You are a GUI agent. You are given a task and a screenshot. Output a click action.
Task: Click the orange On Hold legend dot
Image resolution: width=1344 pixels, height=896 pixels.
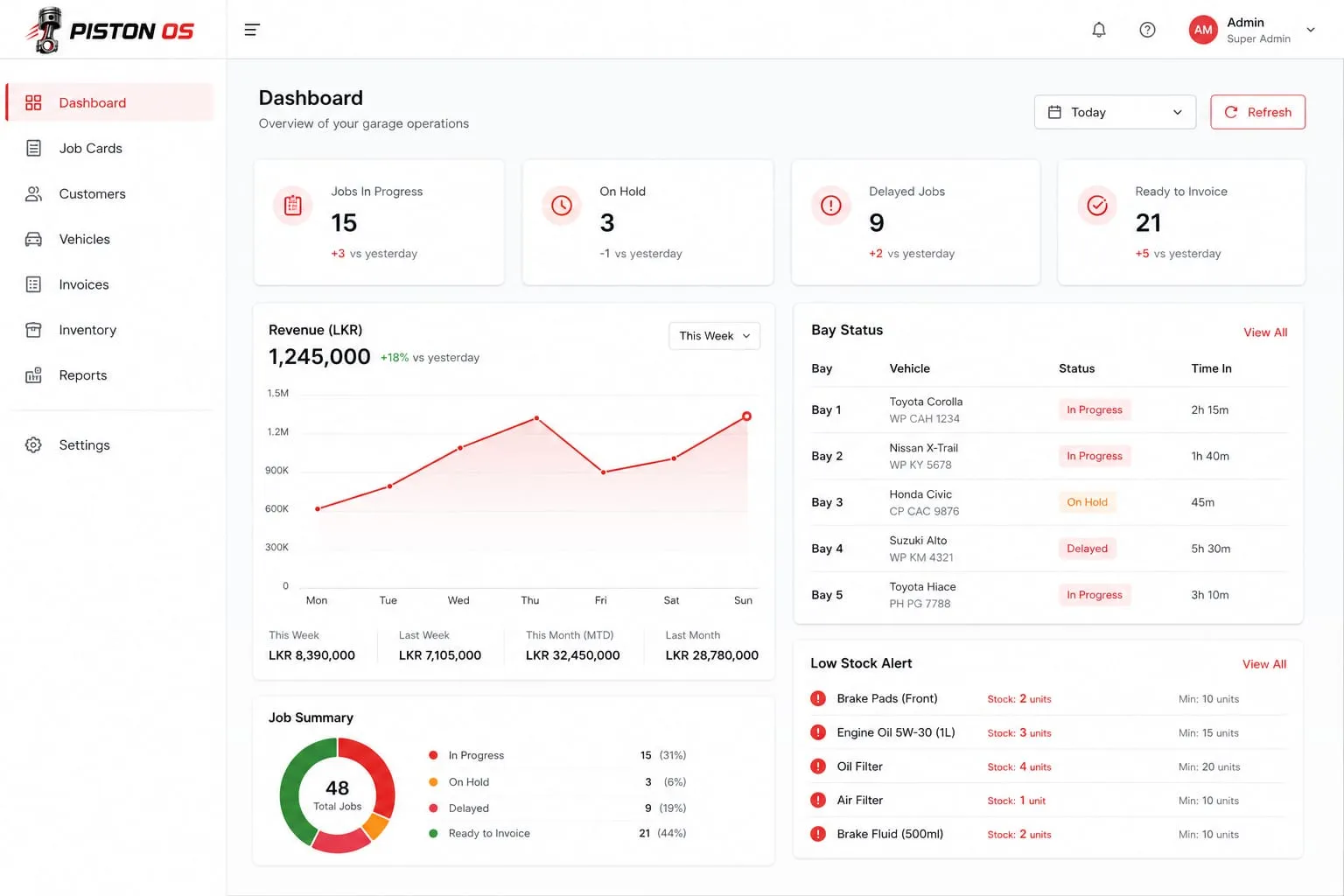tap(433, 782)
